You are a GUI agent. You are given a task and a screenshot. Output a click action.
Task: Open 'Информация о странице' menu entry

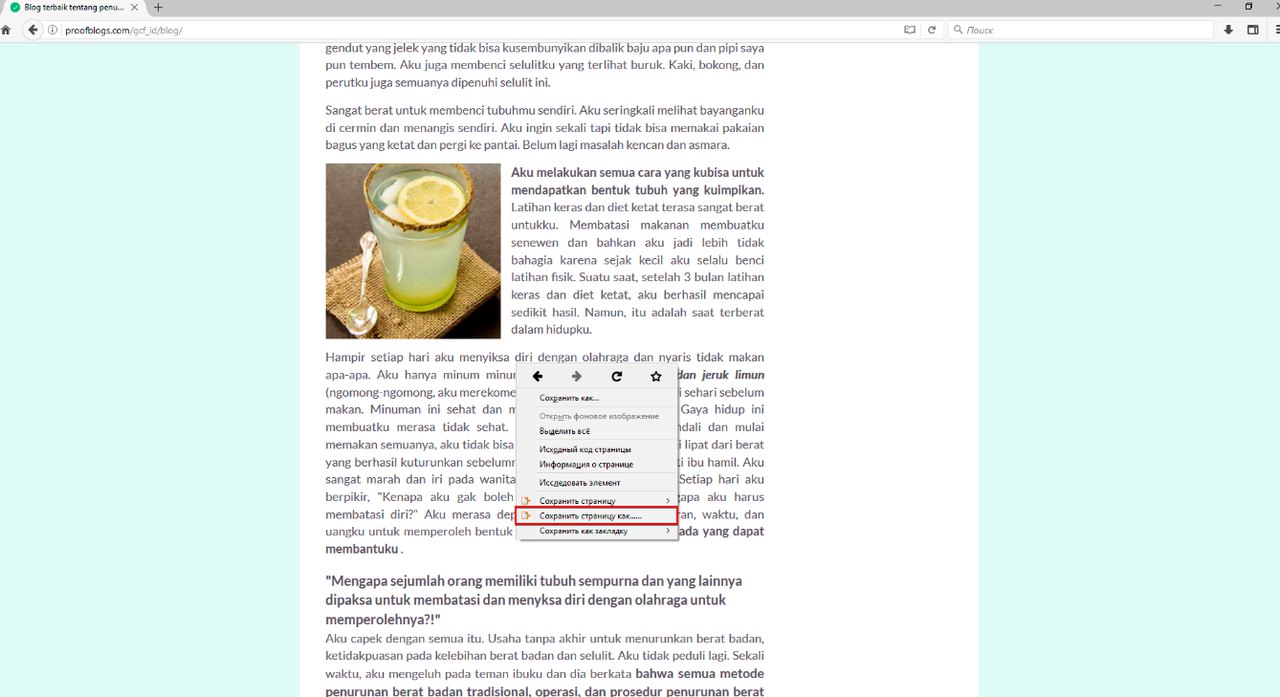[597, 465]
